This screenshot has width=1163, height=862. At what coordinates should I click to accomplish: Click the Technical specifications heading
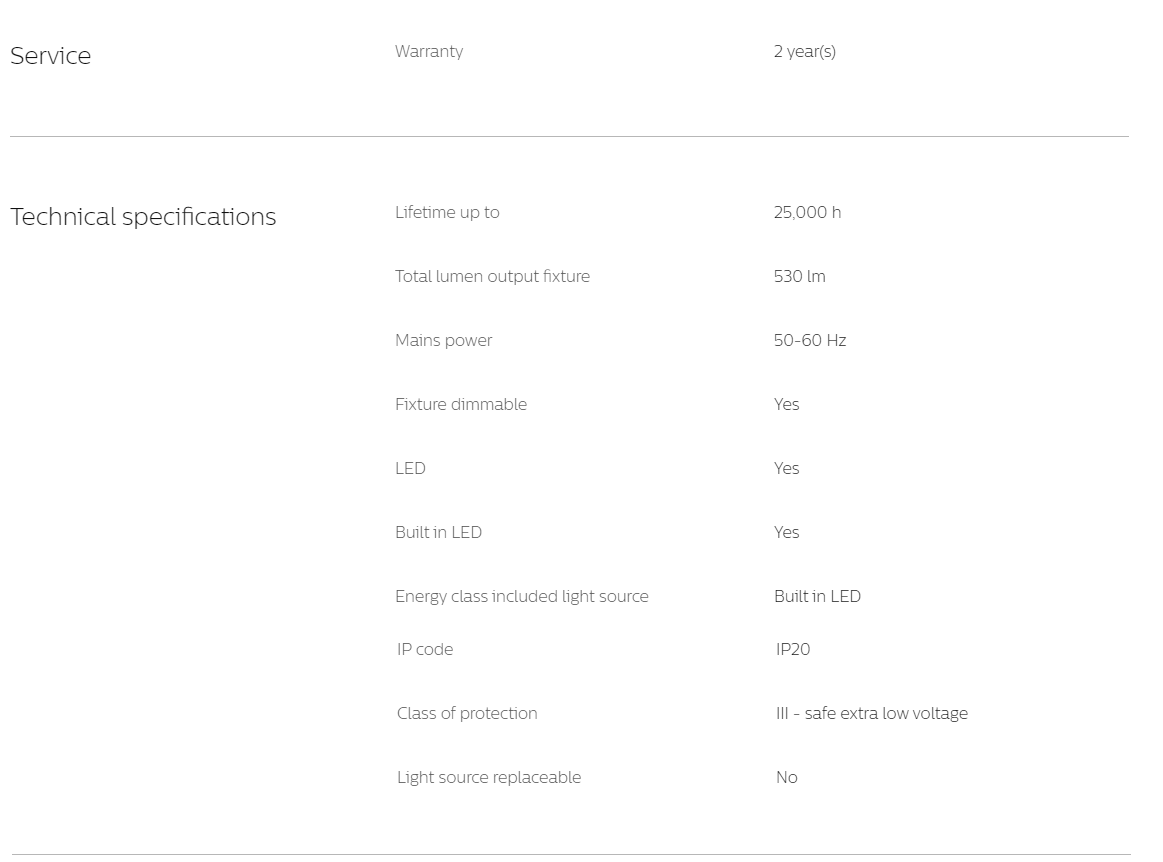[x=143, y=217]
